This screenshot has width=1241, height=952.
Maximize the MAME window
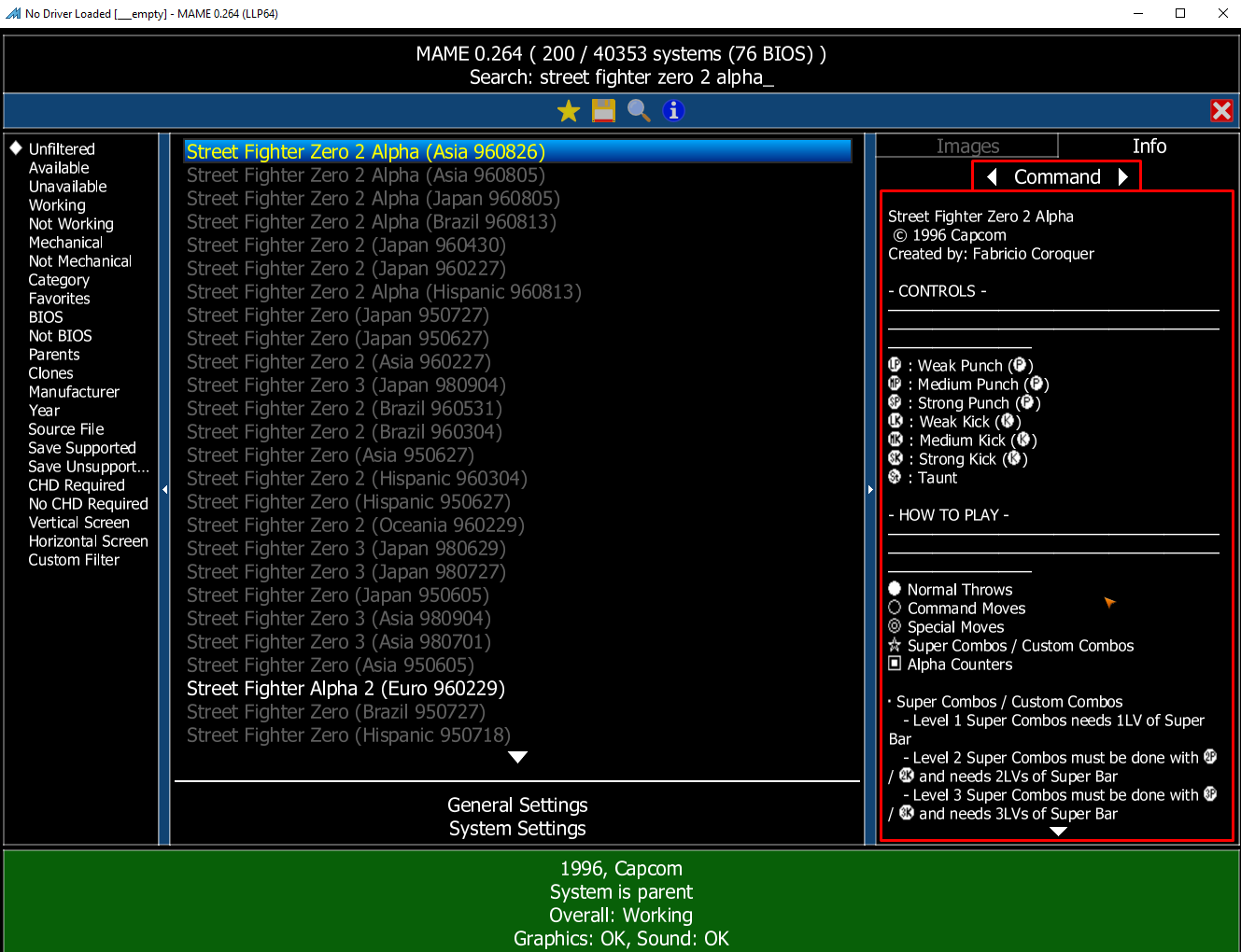pos(1180,13)
